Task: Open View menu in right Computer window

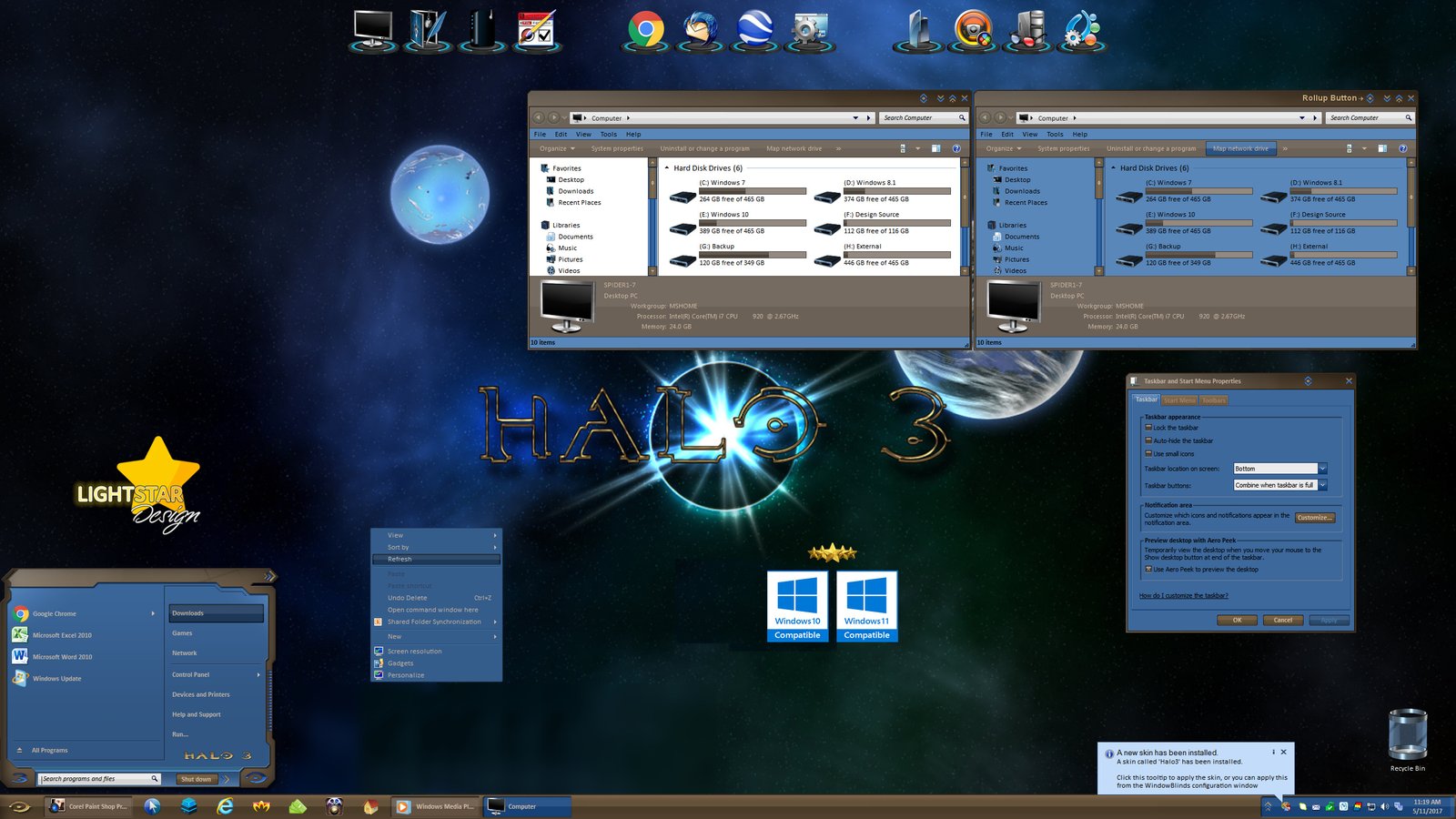Action: pyautogui.click(x=1029, y=134)
